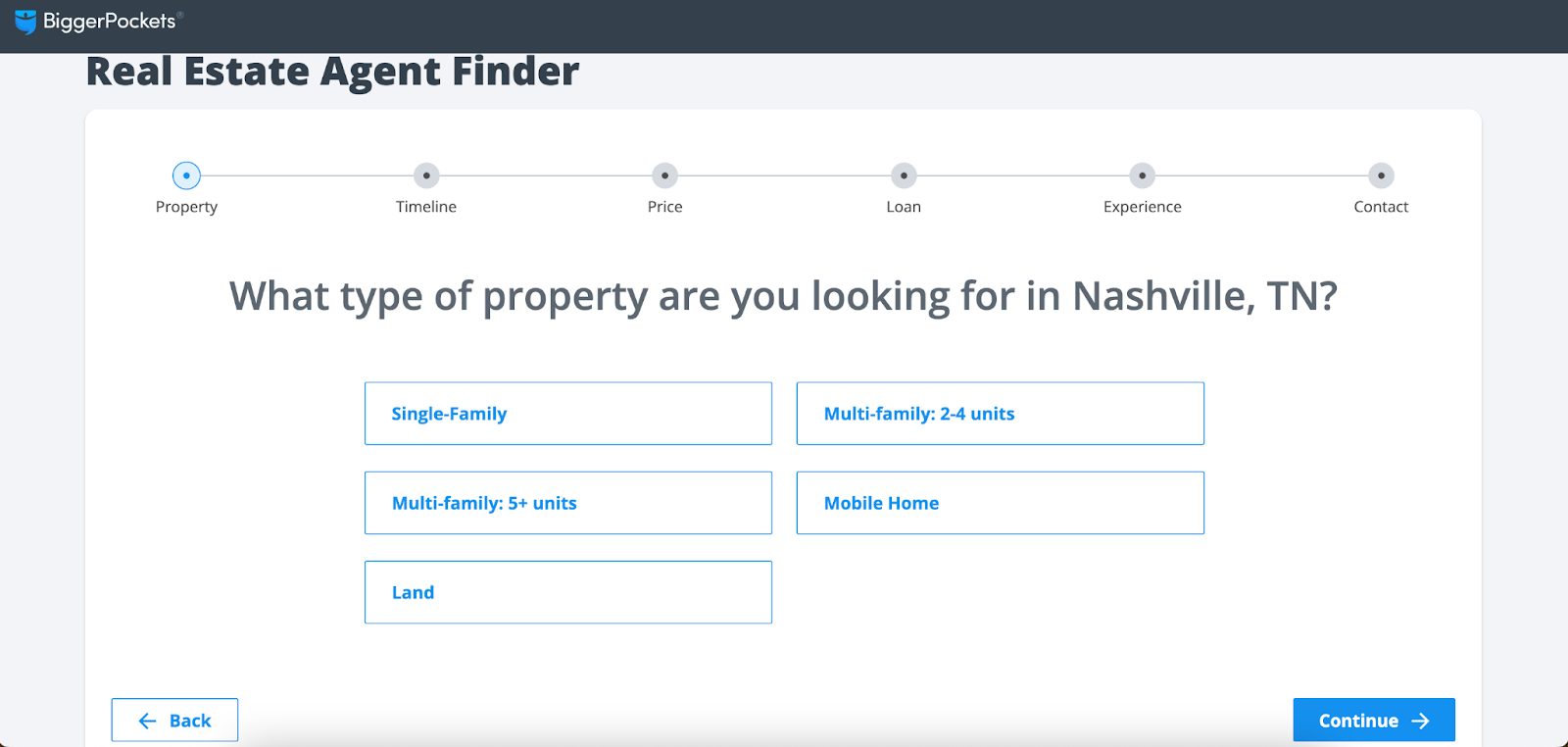Click the Real Estate Agent Finder heading
1568x747 pixels.
coord(332,71)
